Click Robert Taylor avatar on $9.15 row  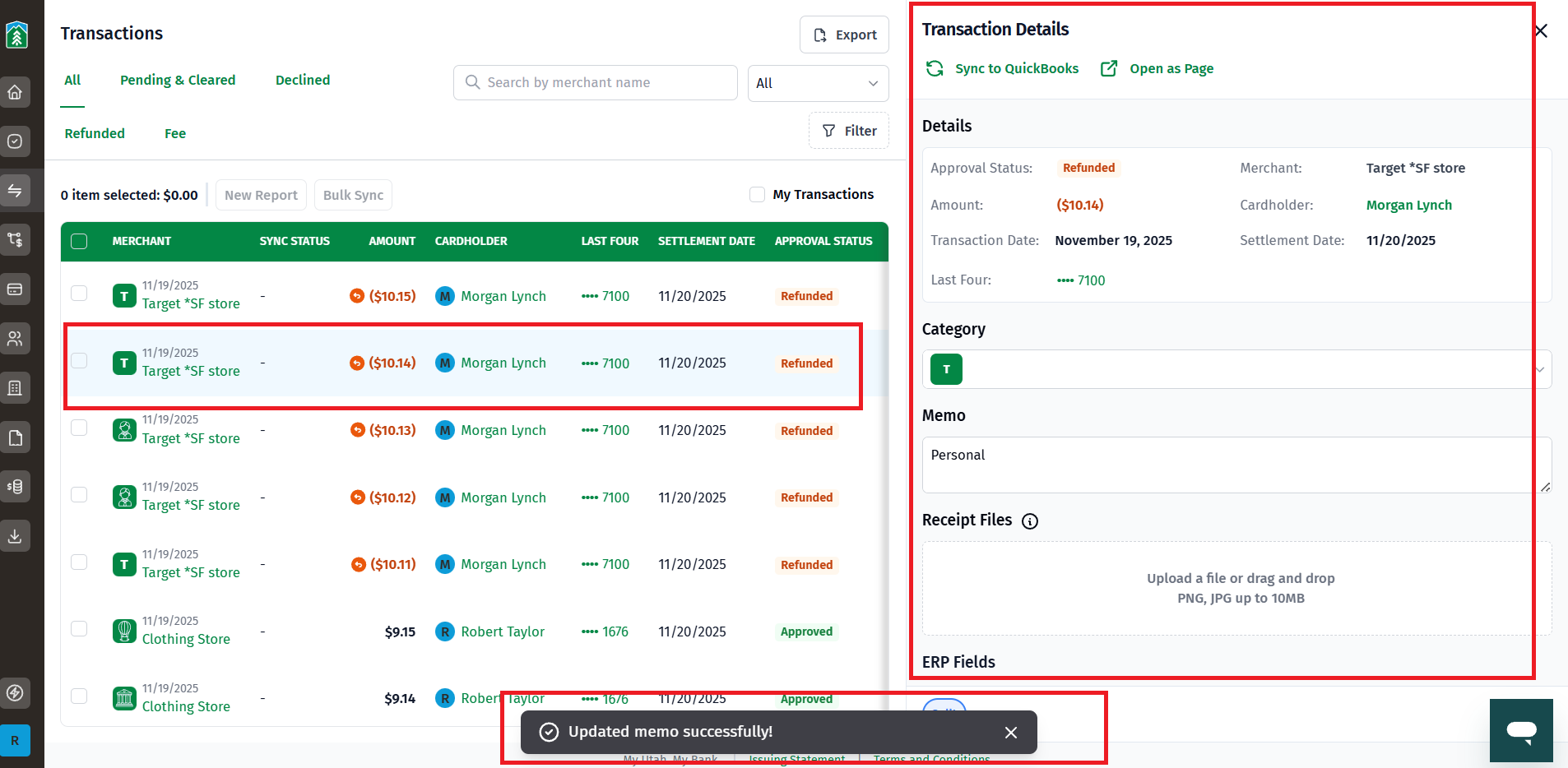click(445, 632)
